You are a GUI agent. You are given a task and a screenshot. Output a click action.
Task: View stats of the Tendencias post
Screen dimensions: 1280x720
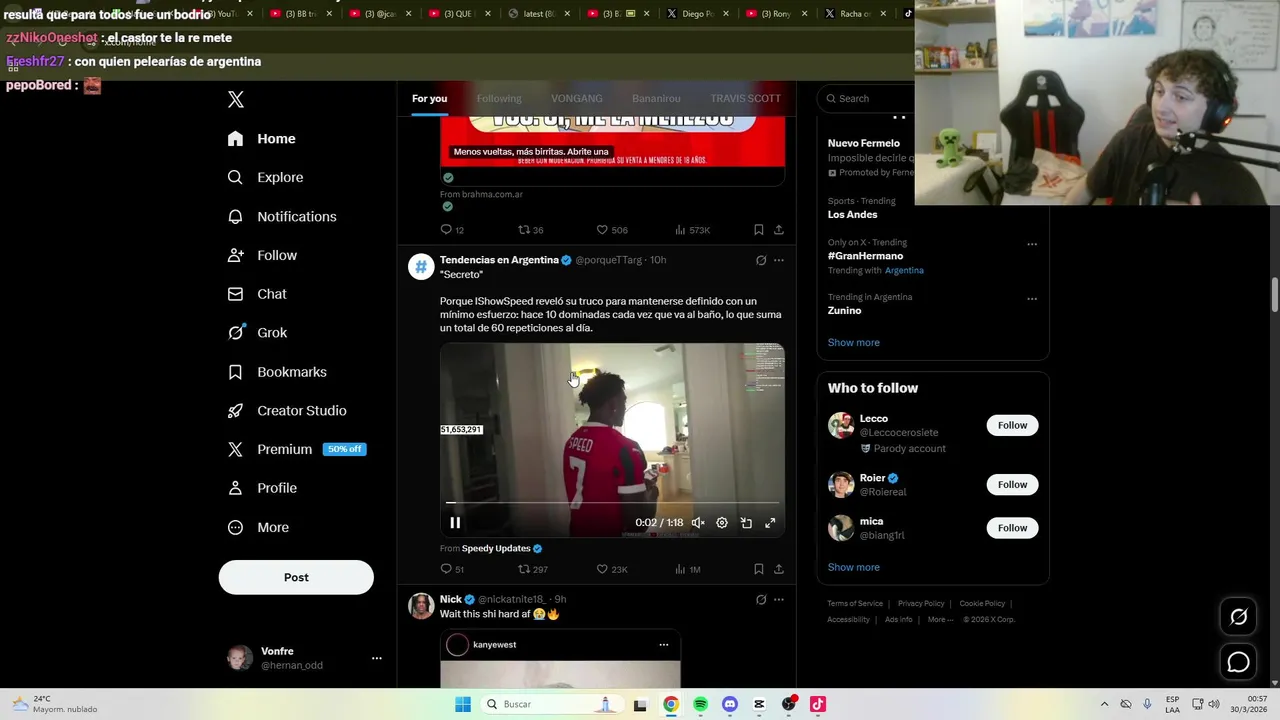[x=688, y=569]
